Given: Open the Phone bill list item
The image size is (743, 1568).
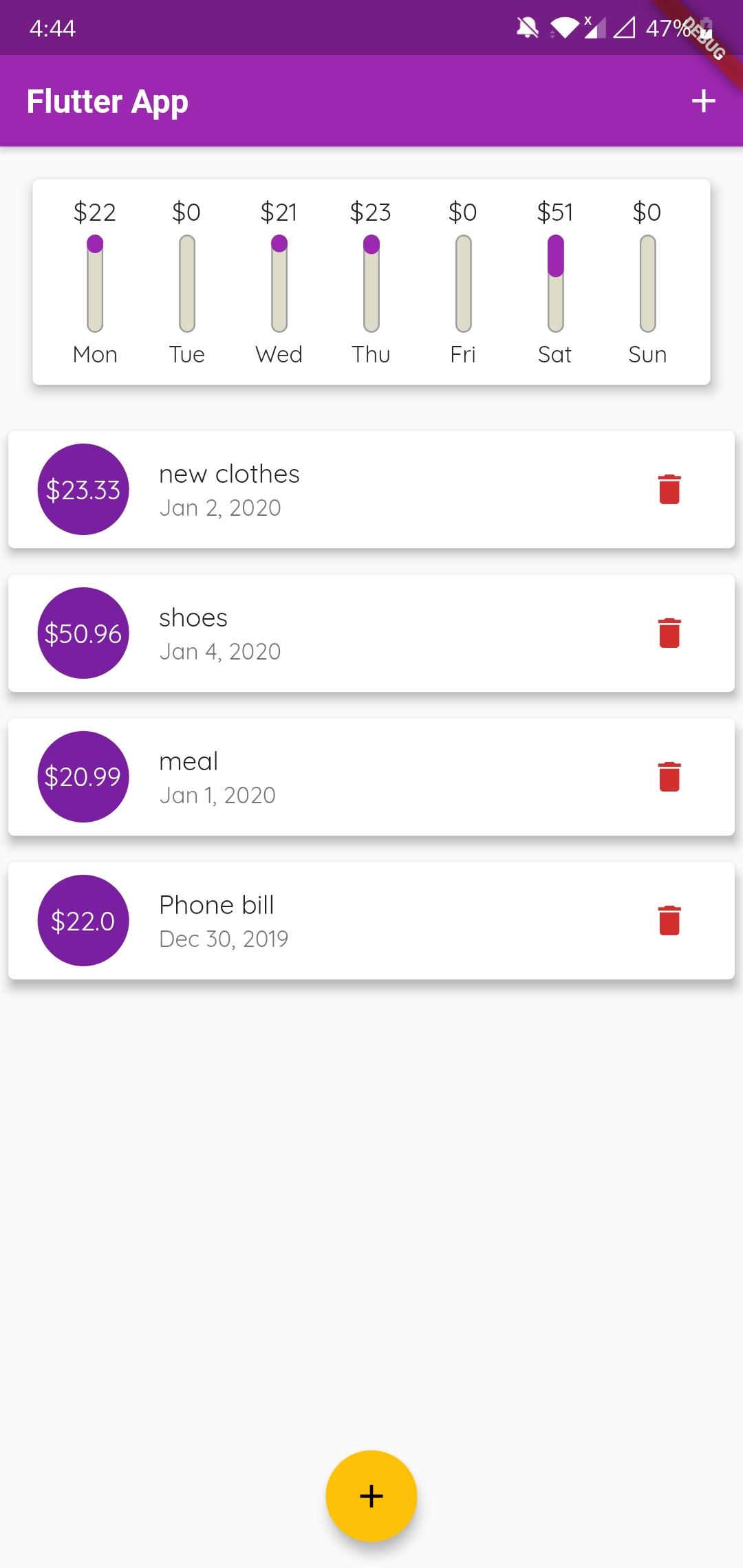Looking at the screenshot, I should tap(371, 921).
